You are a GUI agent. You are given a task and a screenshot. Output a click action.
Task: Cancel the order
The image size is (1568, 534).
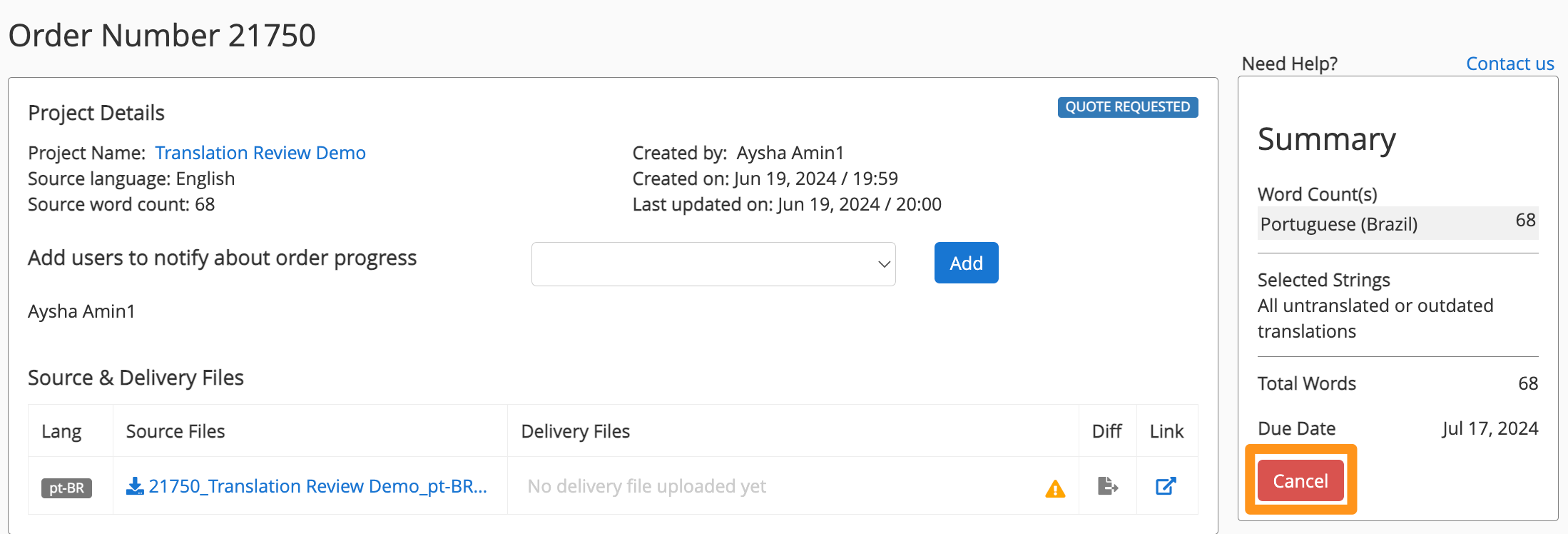[x=1300, y=480]
